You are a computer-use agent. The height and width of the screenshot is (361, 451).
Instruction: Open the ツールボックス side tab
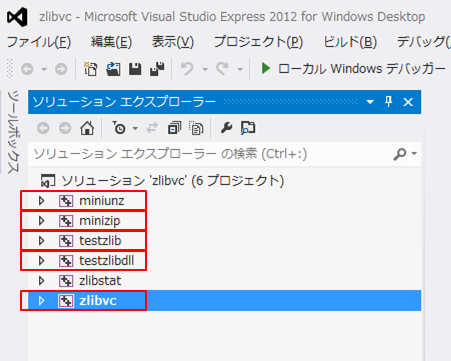[13, 132]
